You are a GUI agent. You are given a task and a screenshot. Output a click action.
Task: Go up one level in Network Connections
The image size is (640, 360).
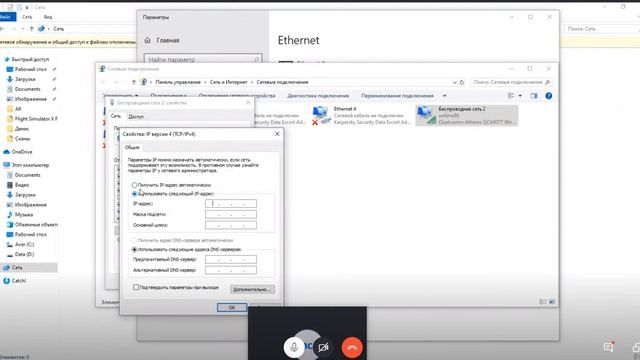click(133, 82)
